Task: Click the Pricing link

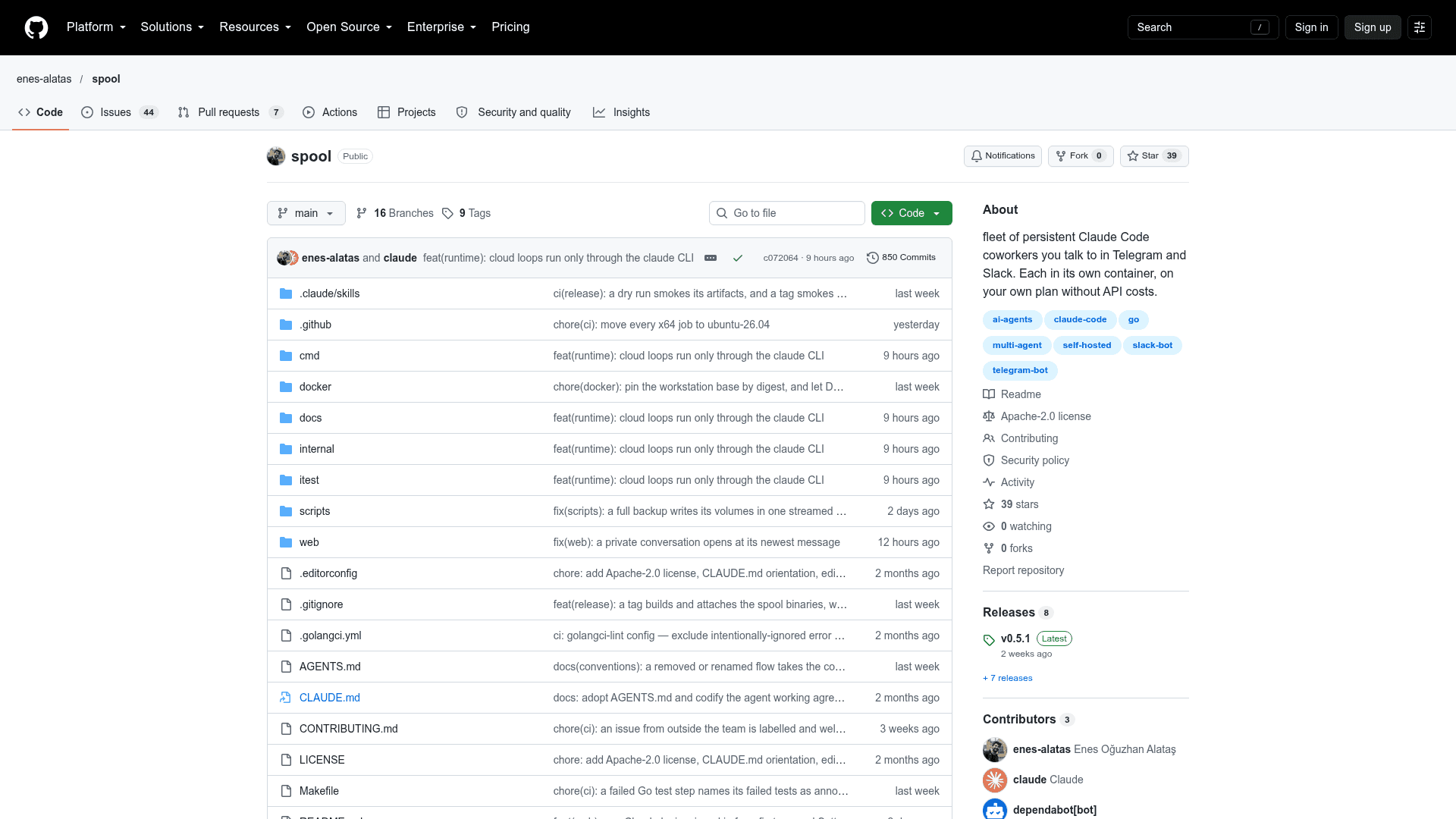Action: pos(510,27)
